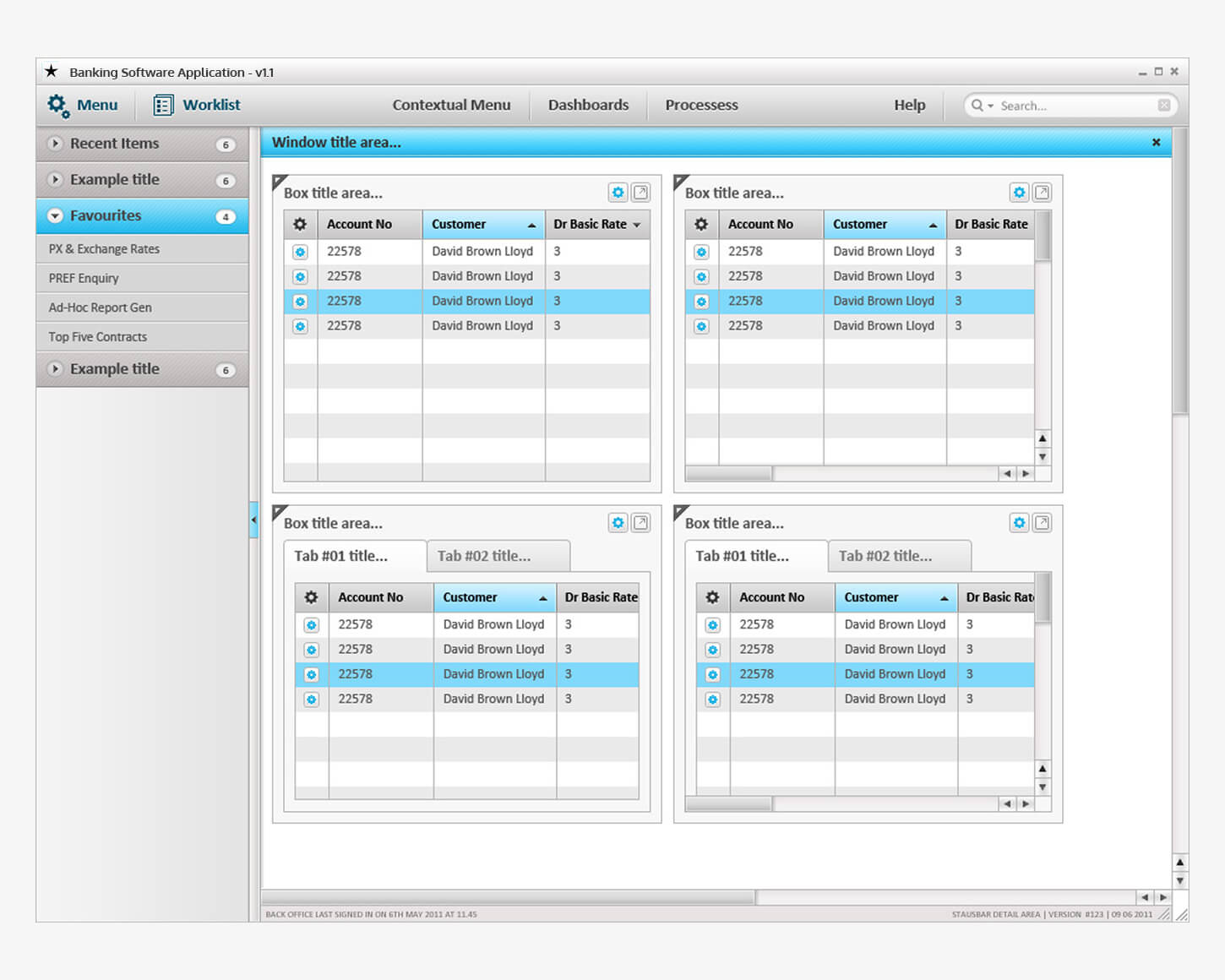The height and width of the screenshot is (980, 1225).
Task: Open the Dashboards menu
Action: click(588, 105)
